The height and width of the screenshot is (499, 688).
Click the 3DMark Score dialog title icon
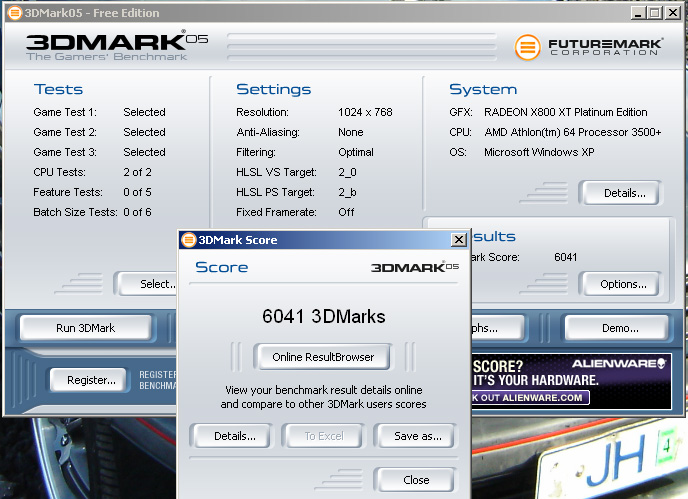188,240
